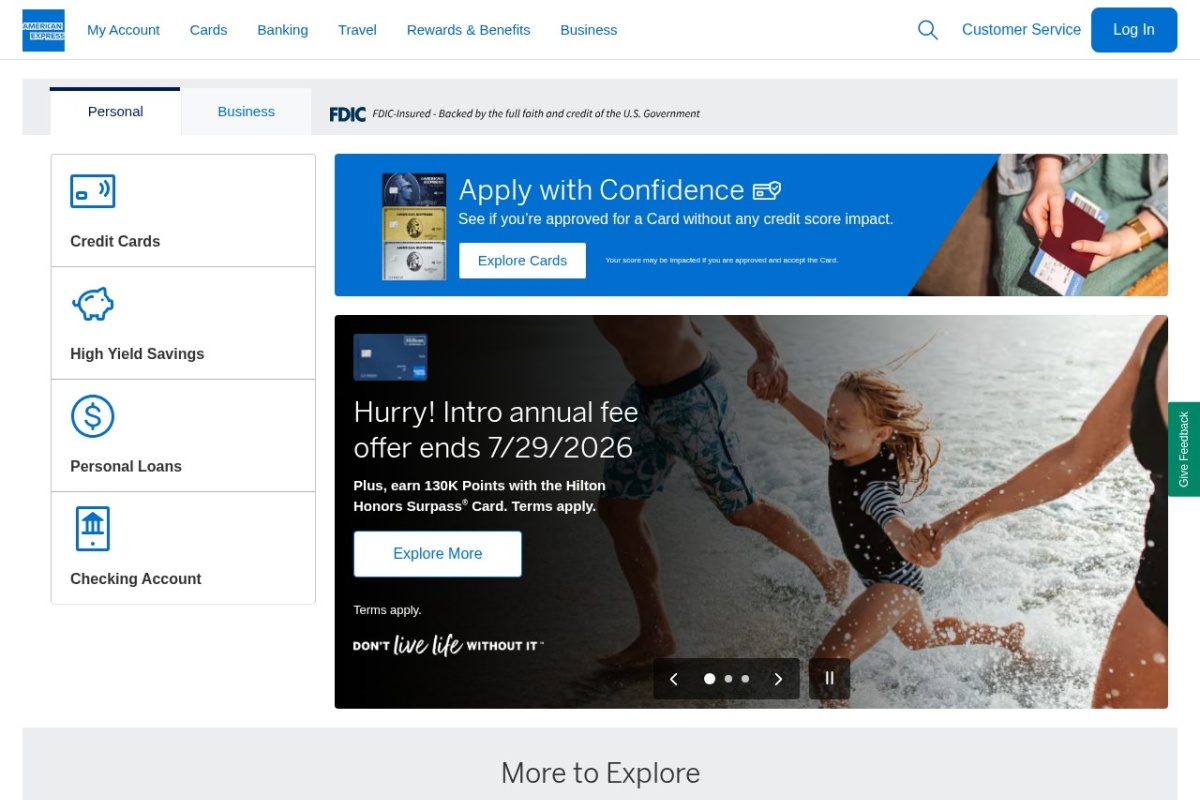The height and width of the screenshot is (800, 1200).
Task: Click the American Express logo
Action: (43, 30)
